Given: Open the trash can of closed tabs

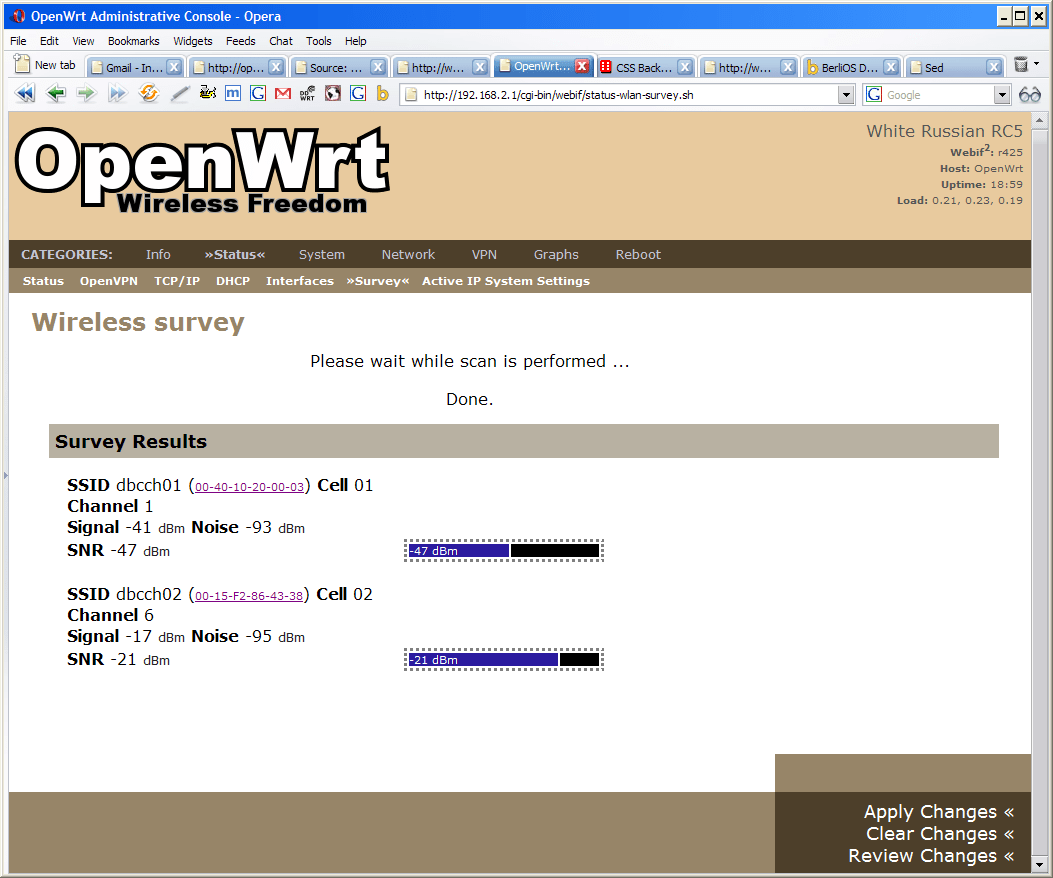Looking at the screenshot, I should click(x=1020, y=64).
